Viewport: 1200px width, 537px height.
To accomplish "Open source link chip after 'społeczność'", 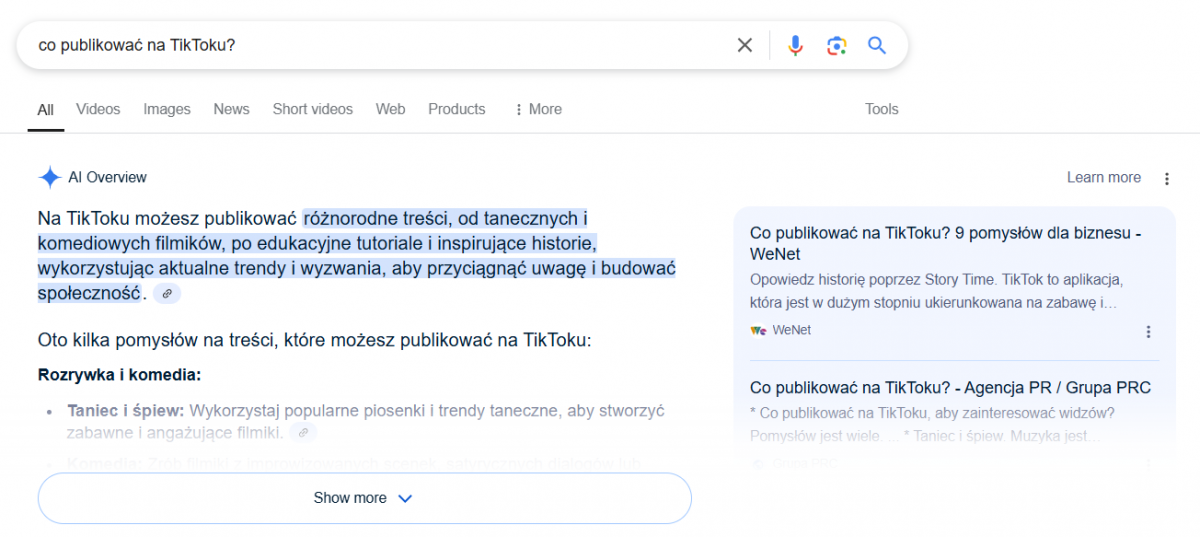I will [x=167, y=294].
